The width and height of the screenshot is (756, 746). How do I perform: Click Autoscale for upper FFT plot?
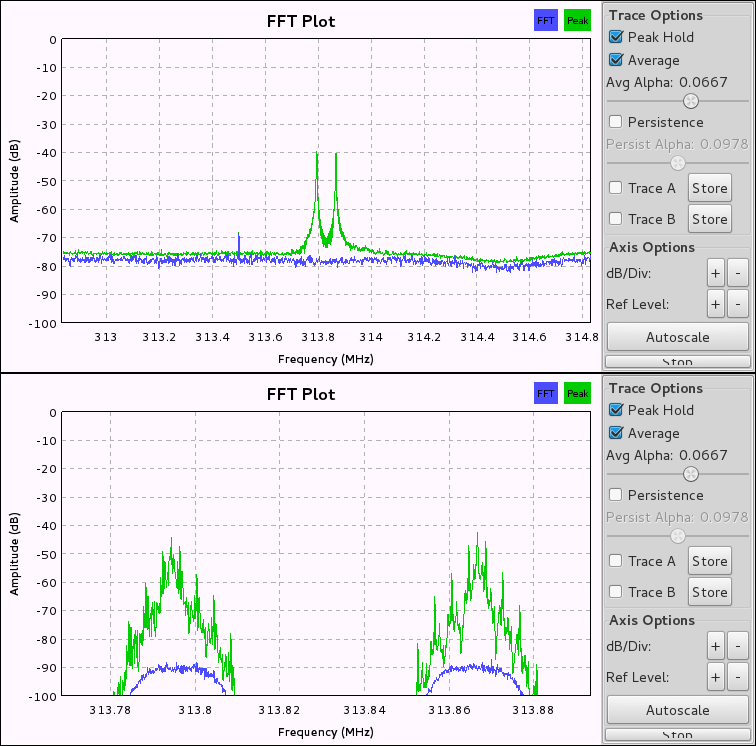coord(677,337)
